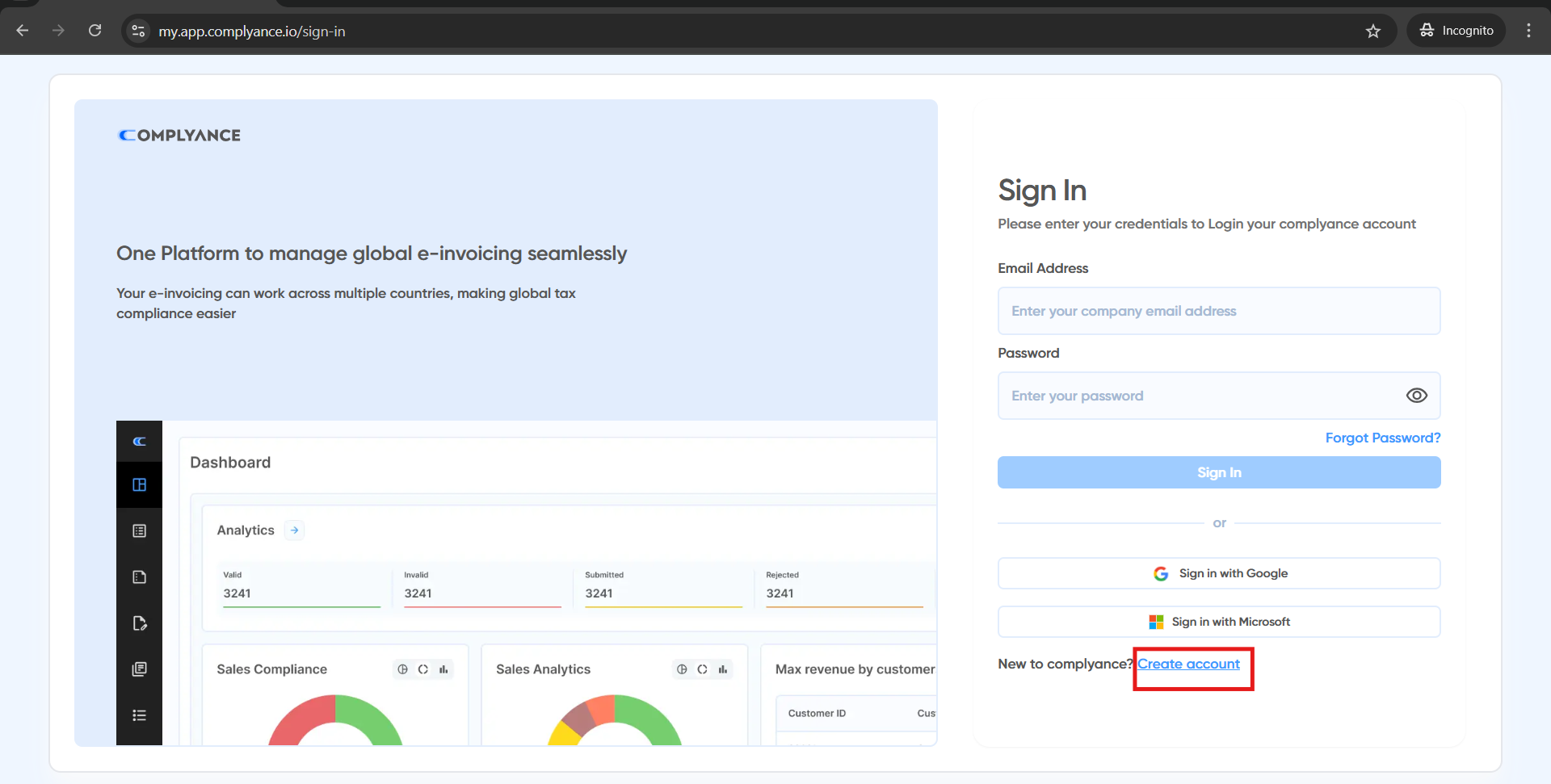Click the browser back arrow
The width and height of the screenshot is (1551, 784).
pos(23,31)
